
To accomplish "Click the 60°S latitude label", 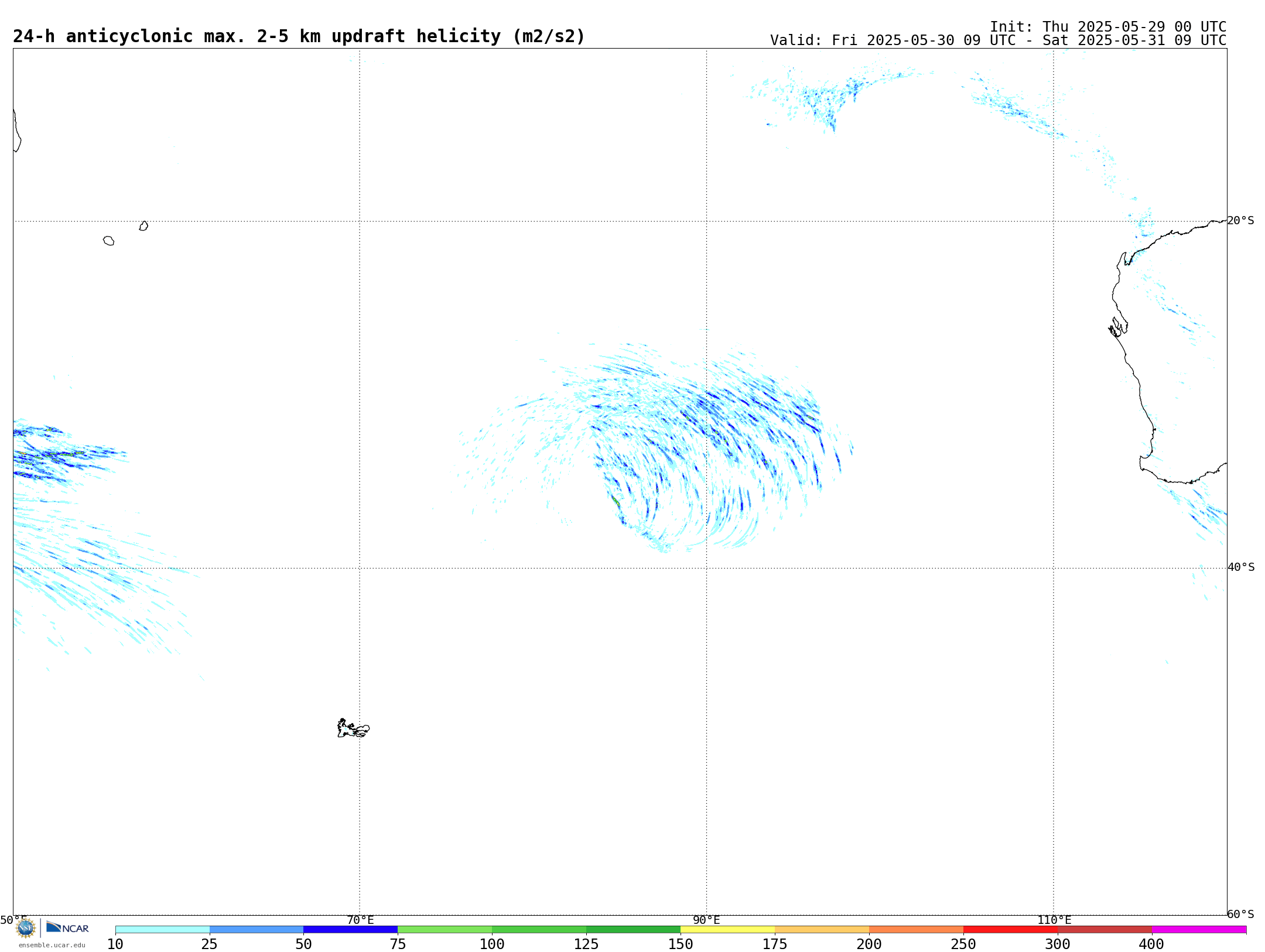I will point(1241,914).
